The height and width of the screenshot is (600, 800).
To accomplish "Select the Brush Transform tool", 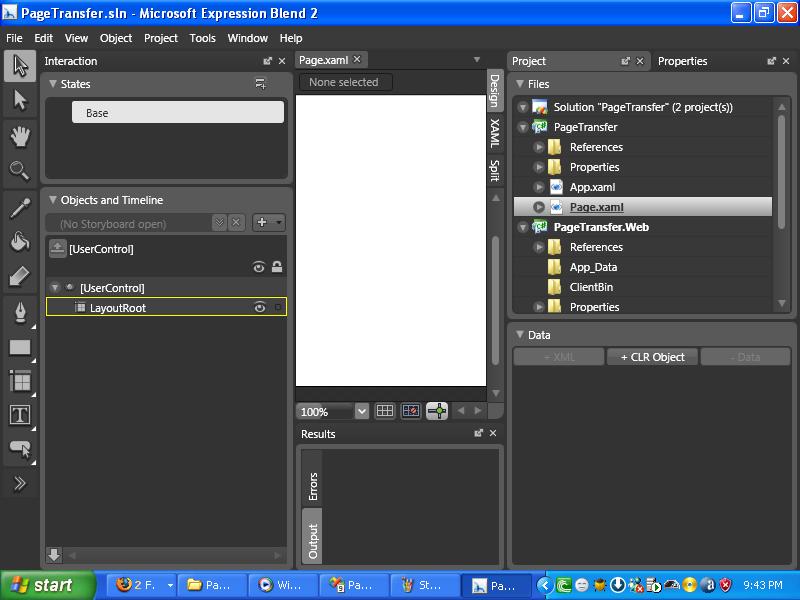I will click(20, 276).
